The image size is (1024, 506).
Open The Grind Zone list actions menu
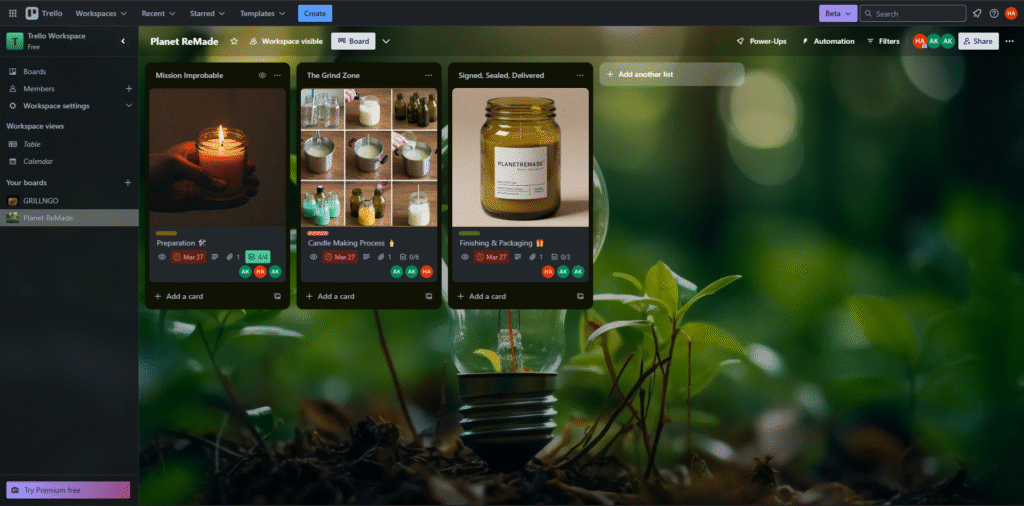[429, 75]
